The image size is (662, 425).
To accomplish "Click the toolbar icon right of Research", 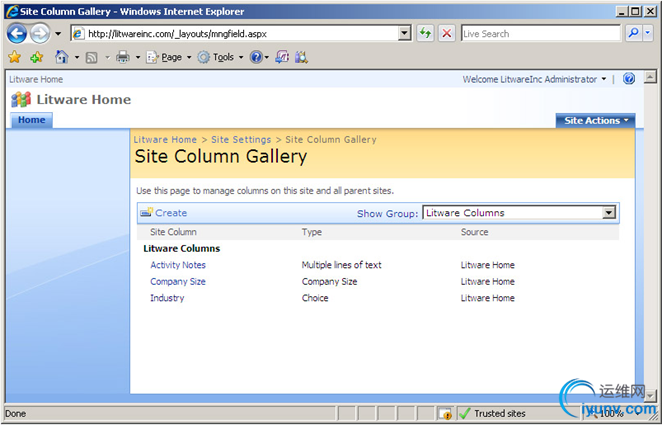I will click(301, 57).
